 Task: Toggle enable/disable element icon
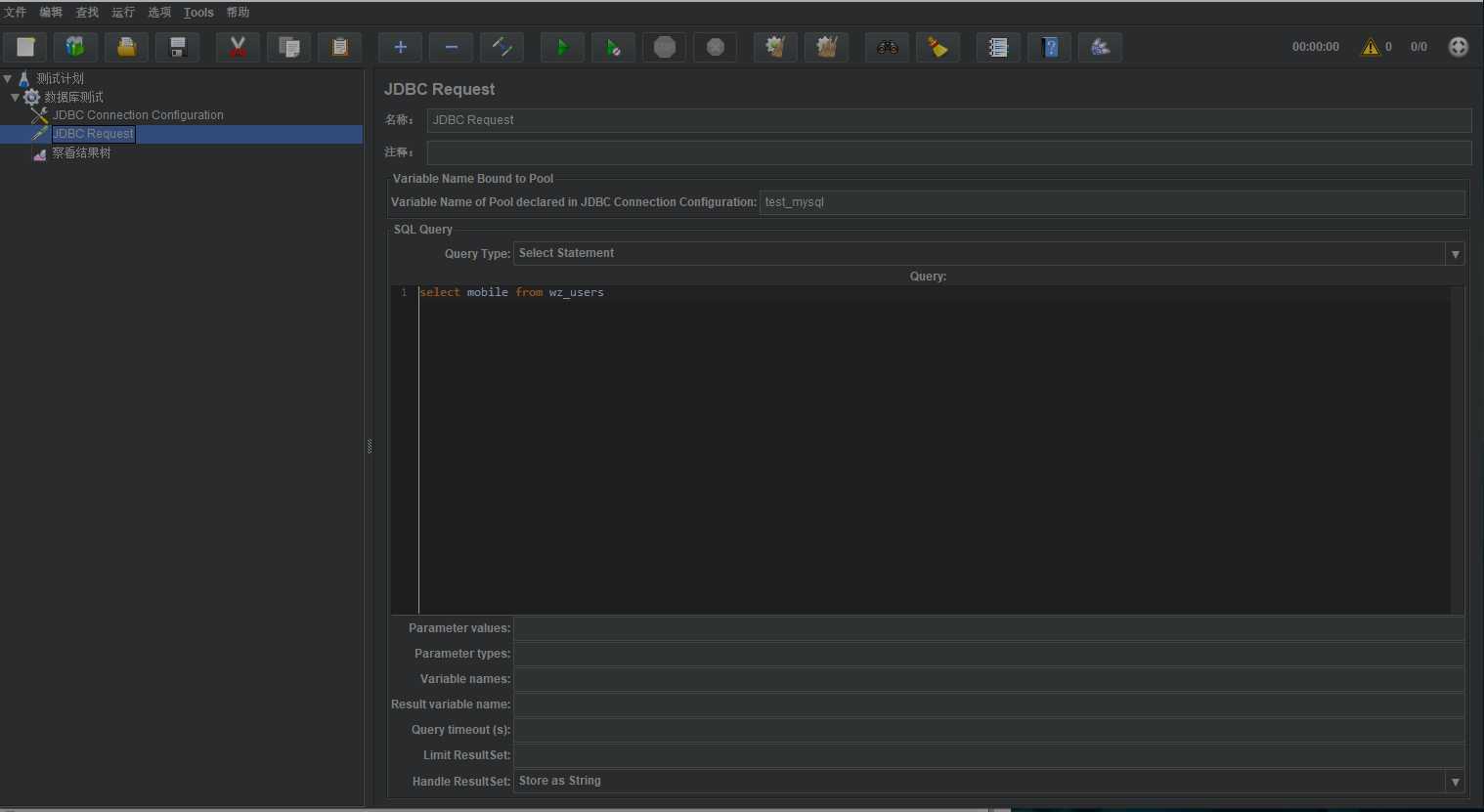click(502, 47)
